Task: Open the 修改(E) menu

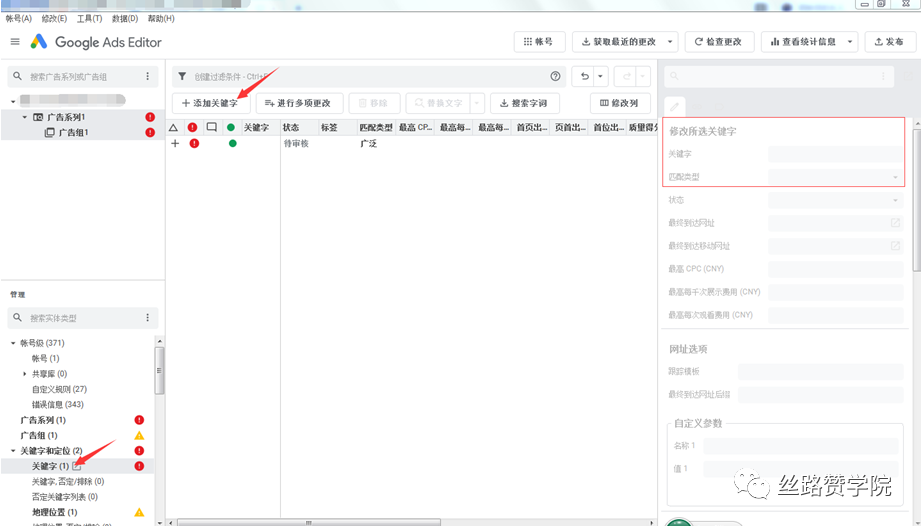Action: point(54,19)
